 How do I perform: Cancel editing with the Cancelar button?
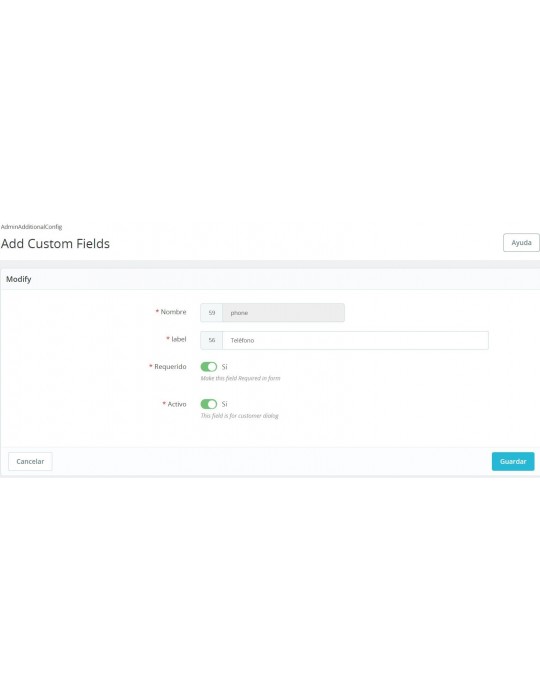point(30,461)
